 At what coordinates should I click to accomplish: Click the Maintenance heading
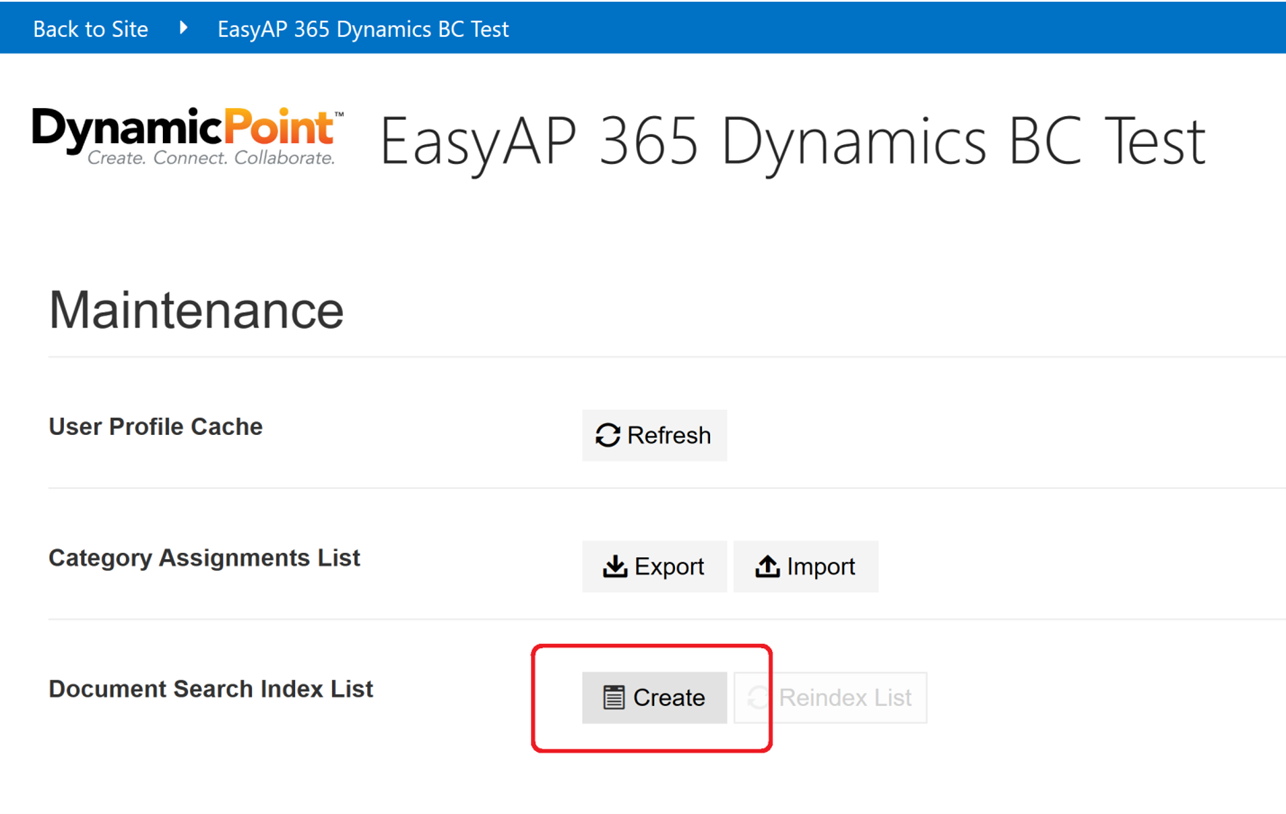pyautogui.click(x=196, y=310)
